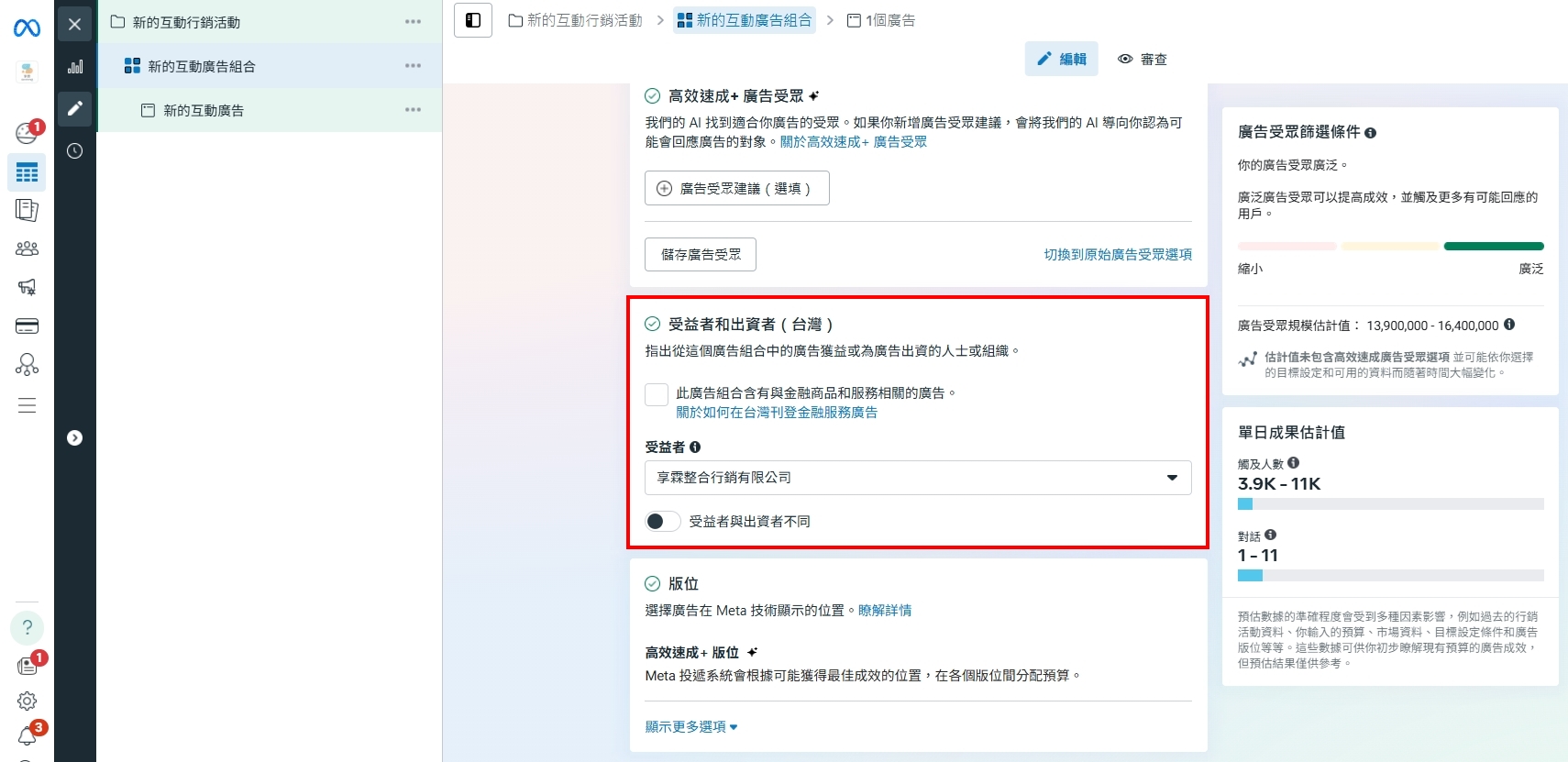Select 新的互動廣告 in the tree

pos(204,111)
